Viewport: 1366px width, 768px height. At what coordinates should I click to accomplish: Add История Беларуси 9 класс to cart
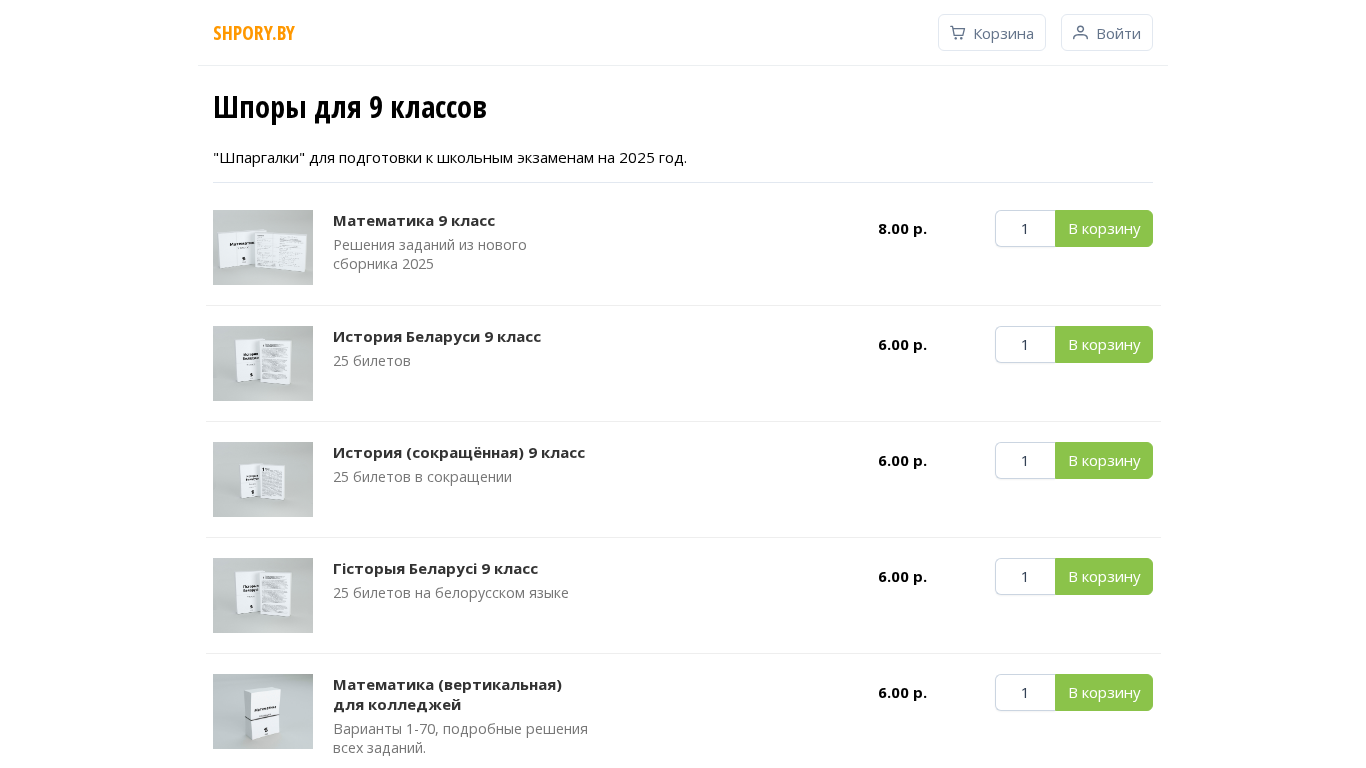(1103, 344)
